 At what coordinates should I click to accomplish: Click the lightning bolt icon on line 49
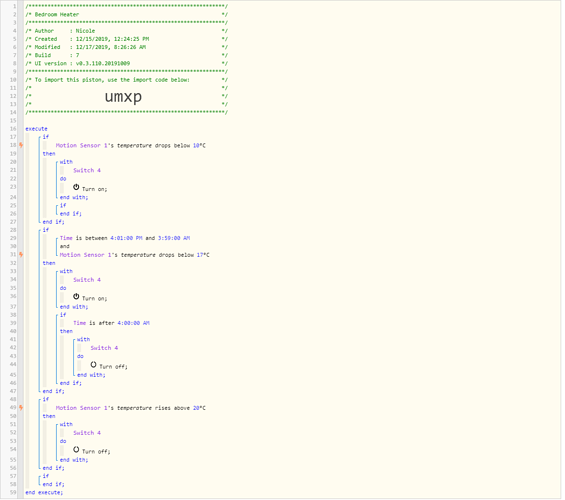21,408
